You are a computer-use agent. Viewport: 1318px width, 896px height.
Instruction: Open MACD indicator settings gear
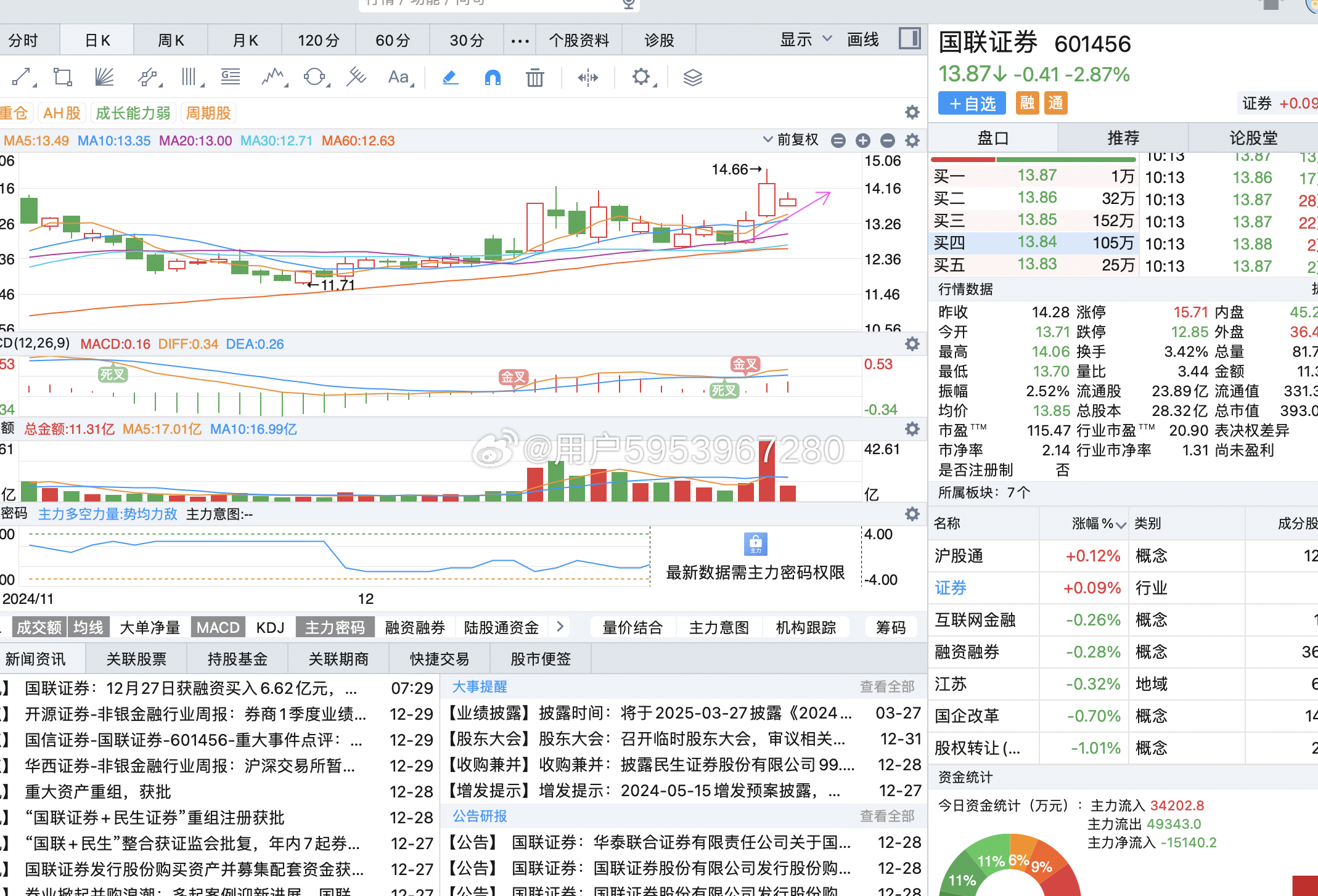pyautogui.click(x=912, y=344)
